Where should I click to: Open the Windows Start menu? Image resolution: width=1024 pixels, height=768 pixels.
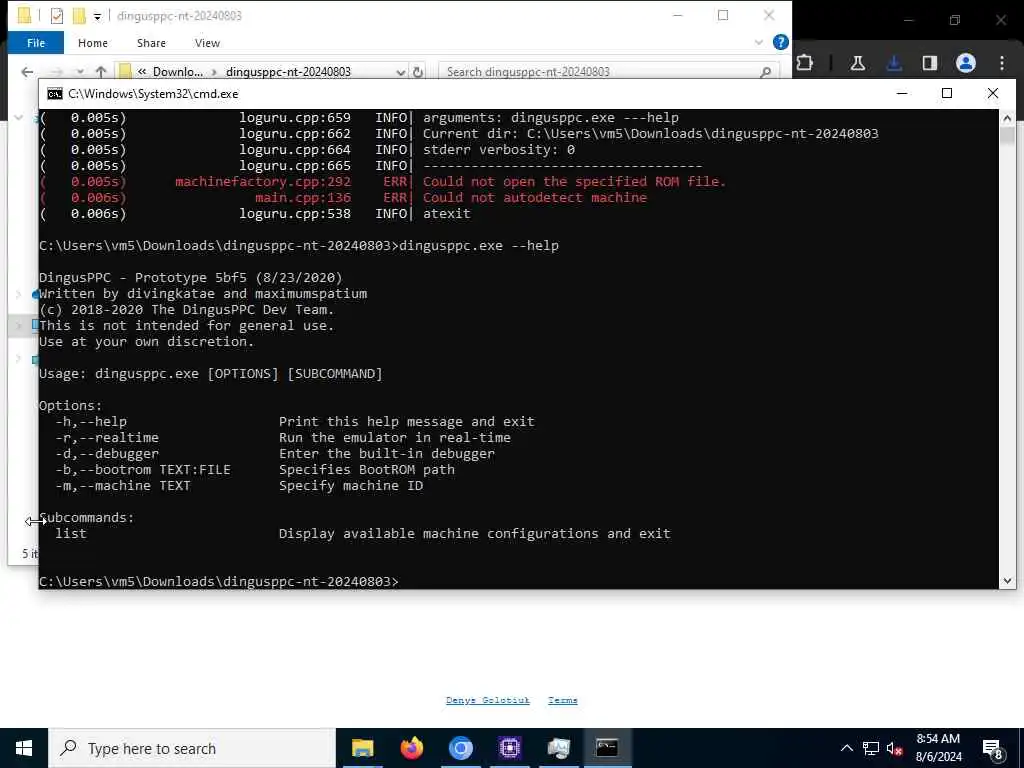click(x=24, y=748)
